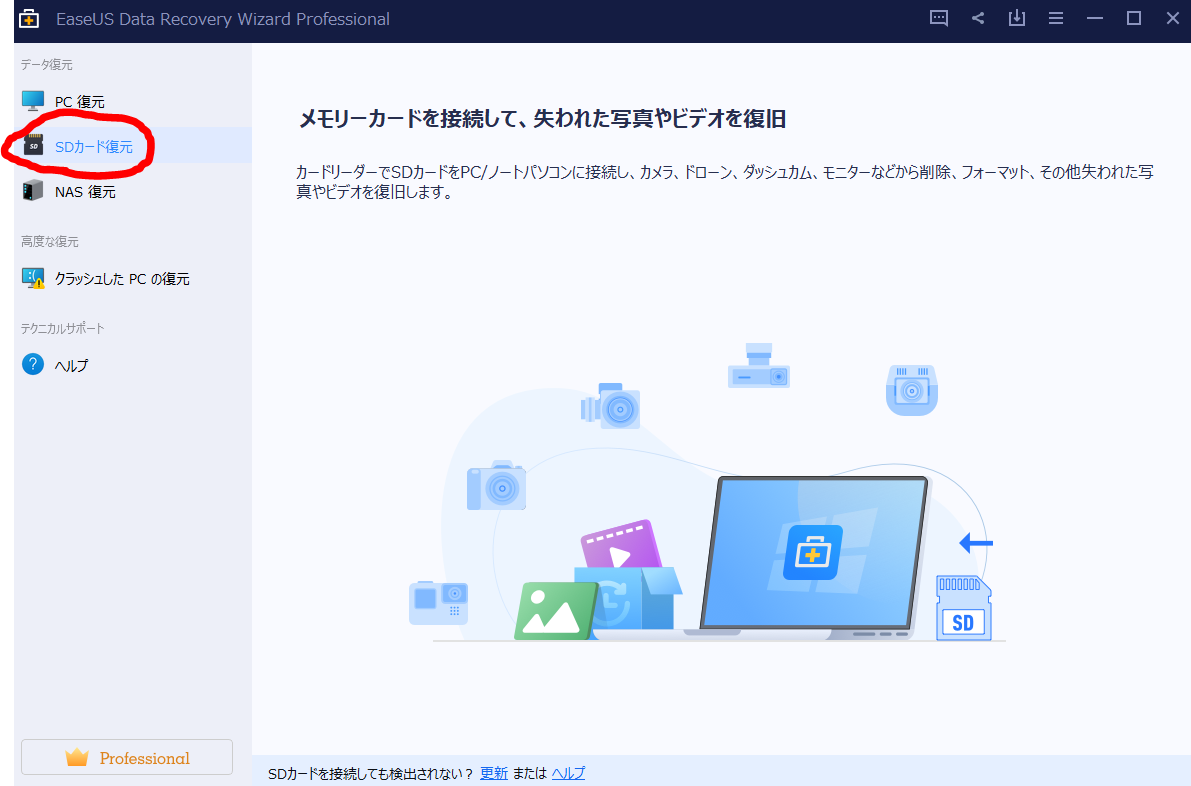
Task: Click the ヘルプ link in bottom bar
Action: point(568,773)
